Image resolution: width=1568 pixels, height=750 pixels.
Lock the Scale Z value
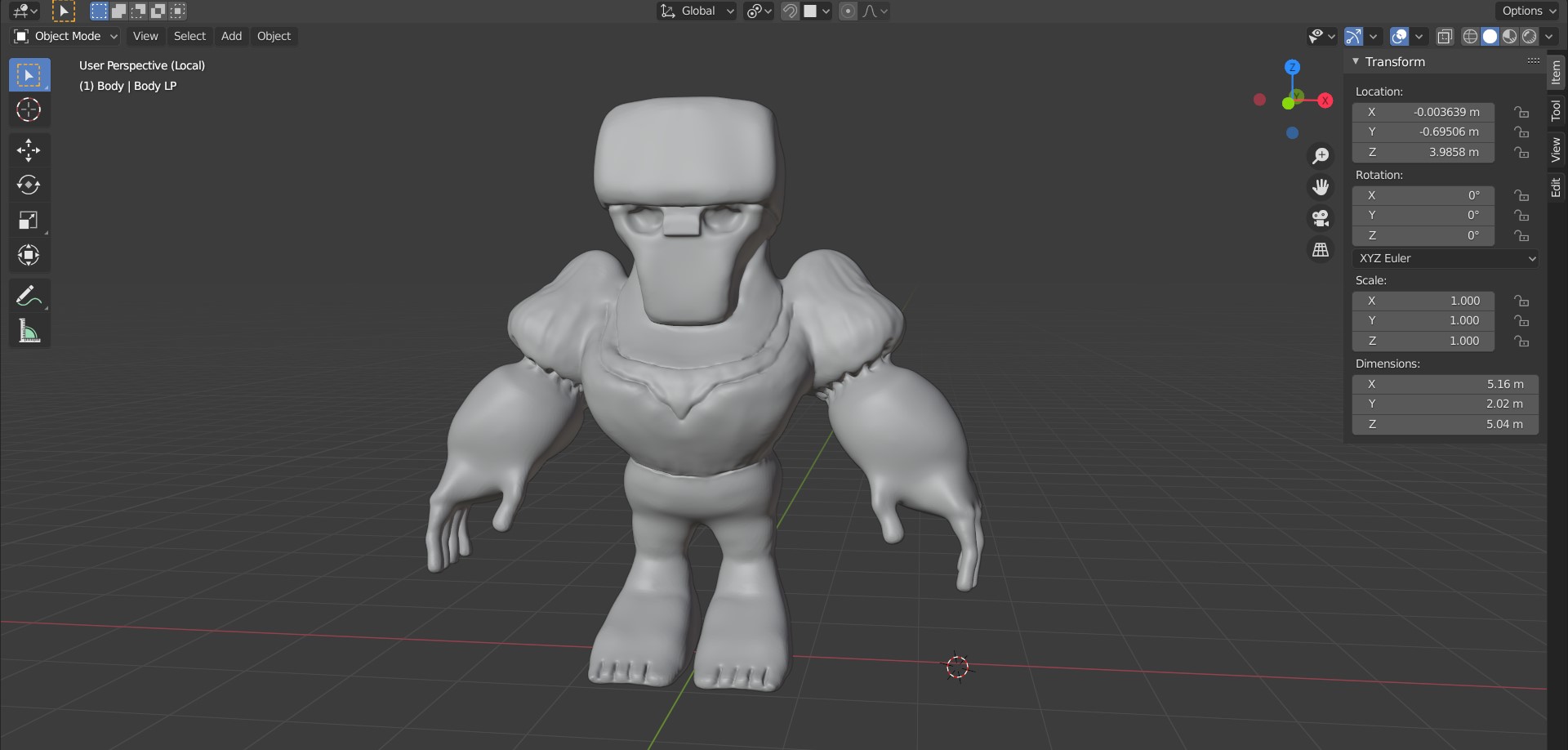point(1521,341)
